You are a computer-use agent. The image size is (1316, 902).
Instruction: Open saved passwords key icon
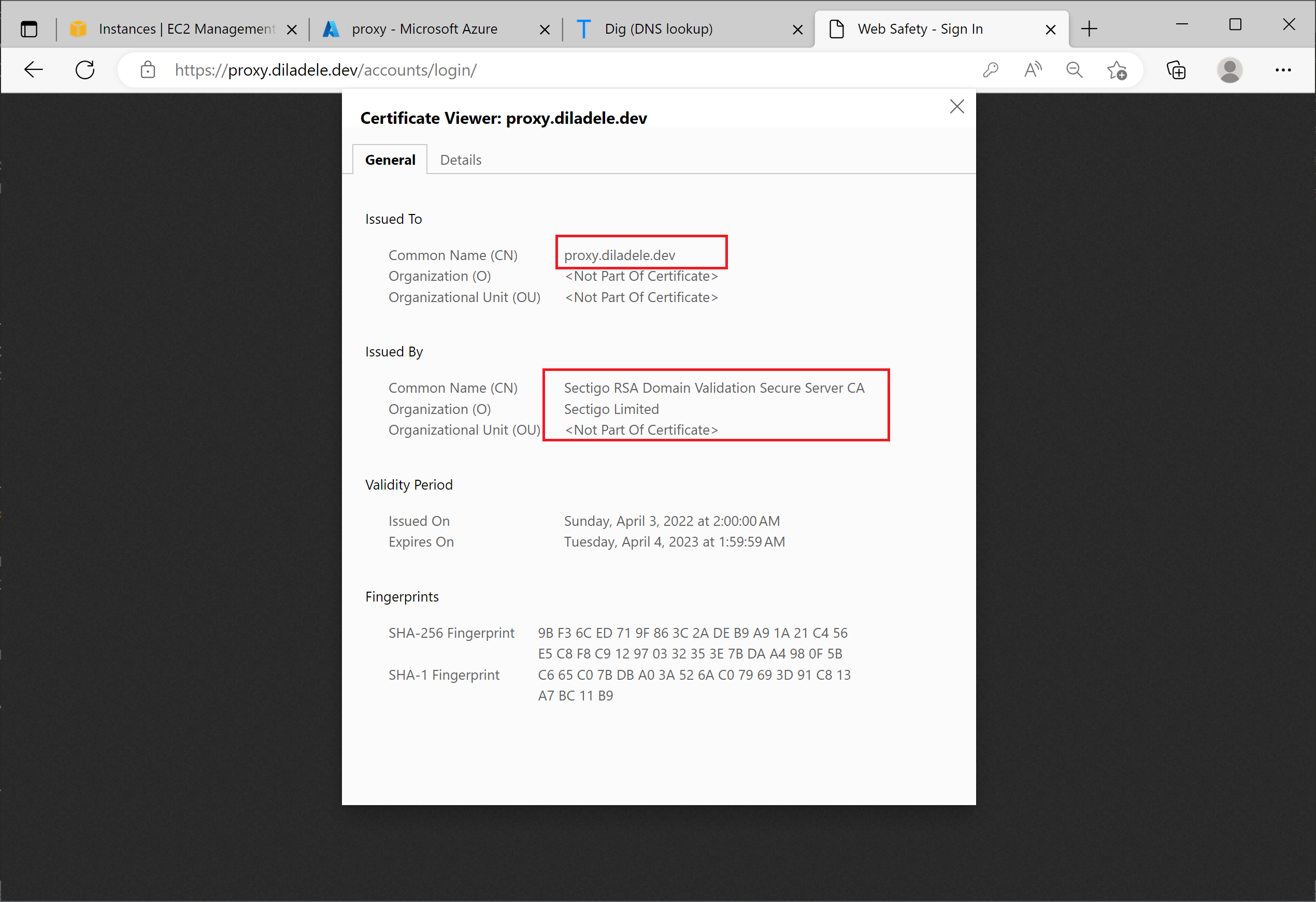click(991, 69)
